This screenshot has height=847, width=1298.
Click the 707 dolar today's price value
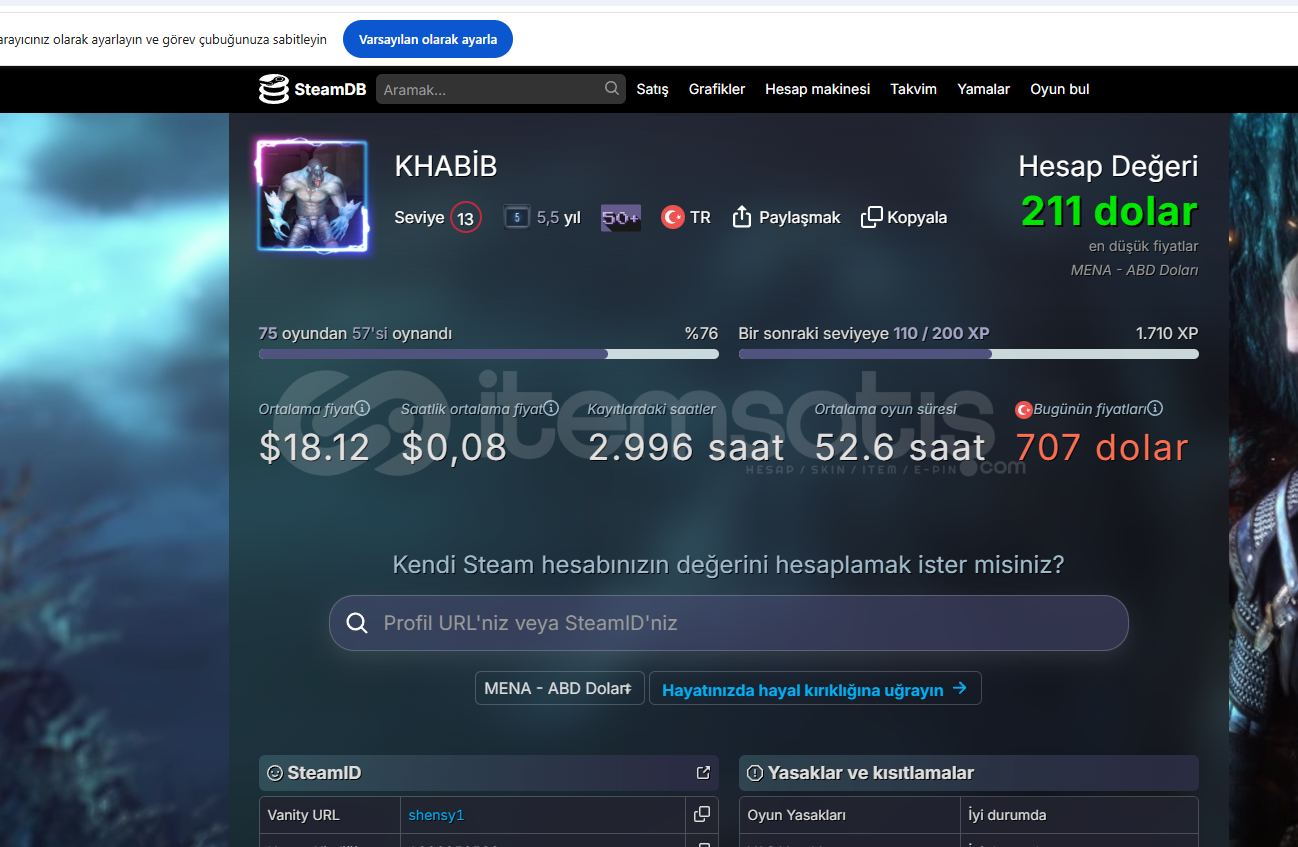pos(1102,447)
